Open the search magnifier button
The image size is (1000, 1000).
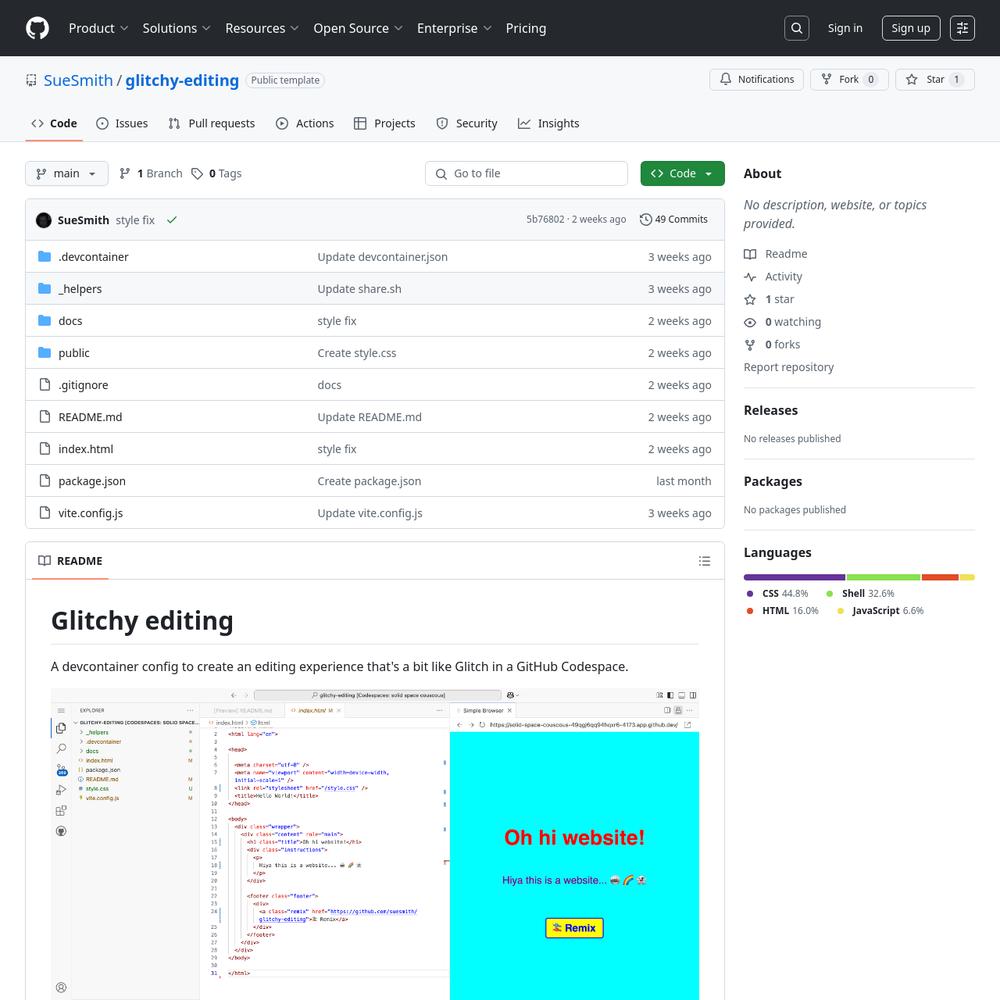[x=797, y=28]
